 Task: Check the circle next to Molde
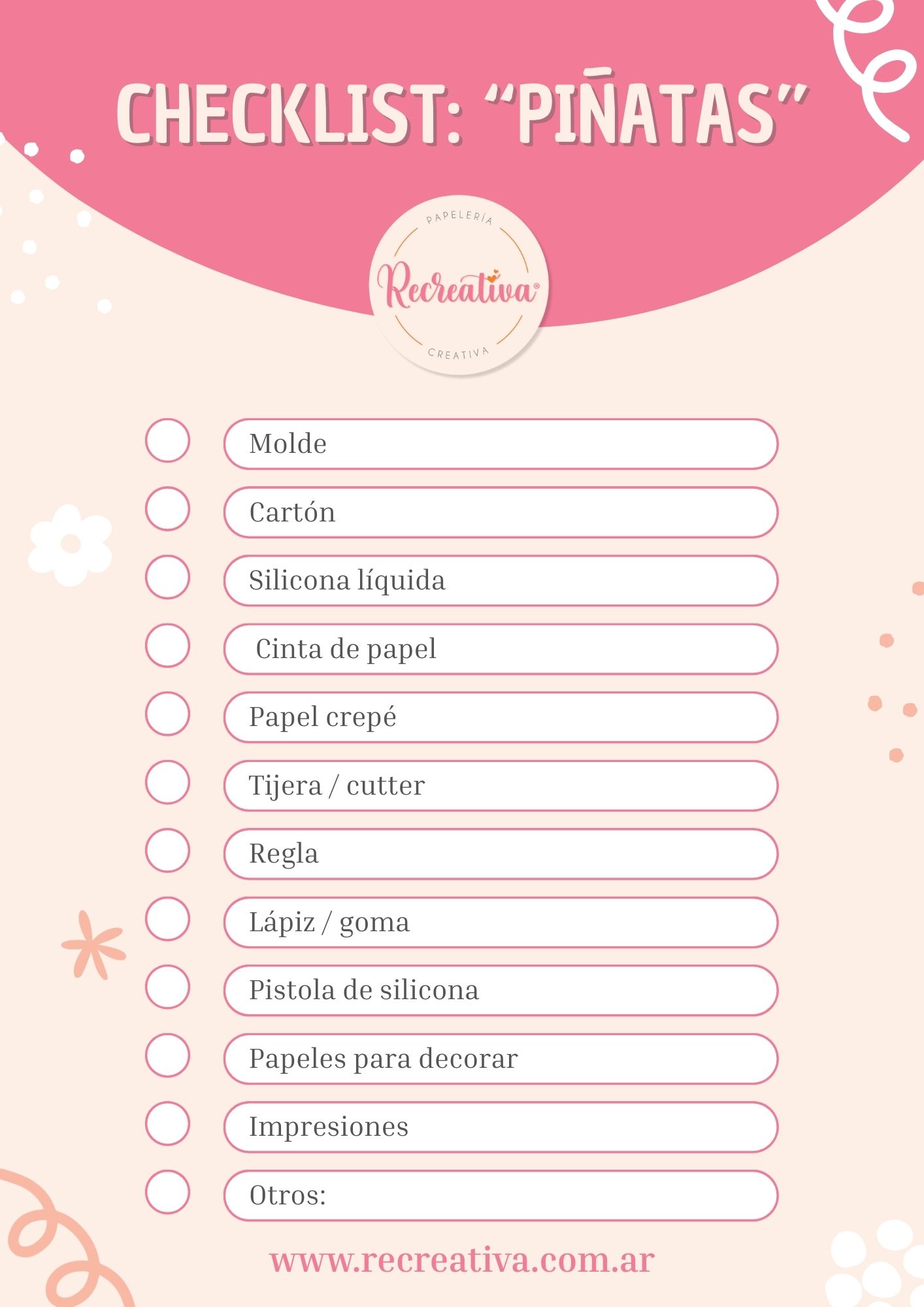(x=168, y=440)
